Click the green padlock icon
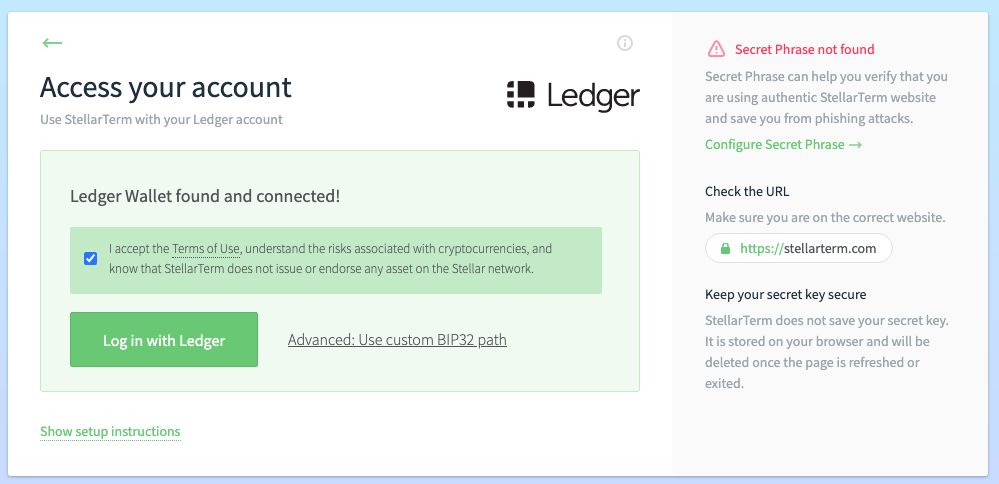Viewport: 999px width, 484px height. pos(724,249)
